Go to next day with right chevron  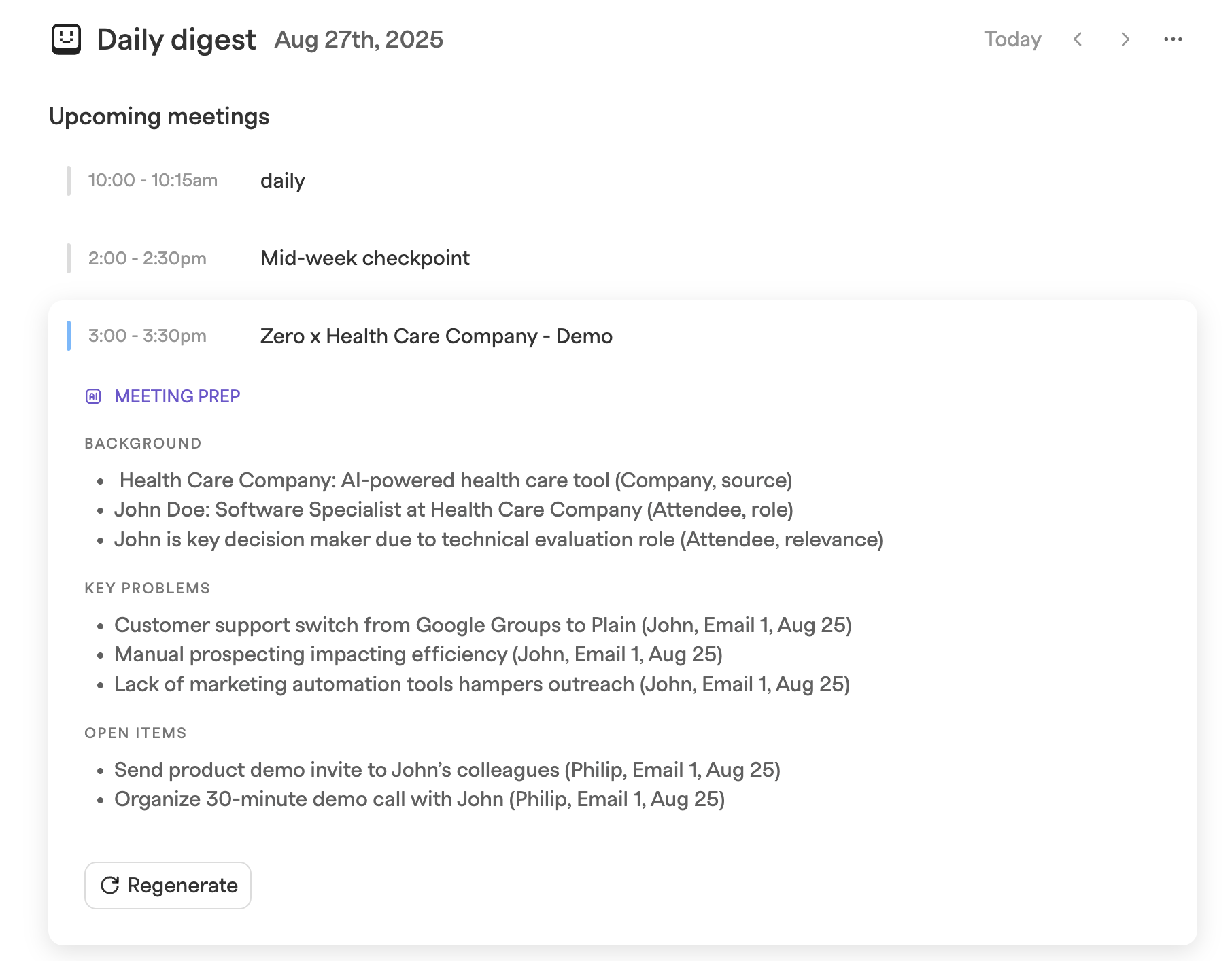(x=1125, y=39)
